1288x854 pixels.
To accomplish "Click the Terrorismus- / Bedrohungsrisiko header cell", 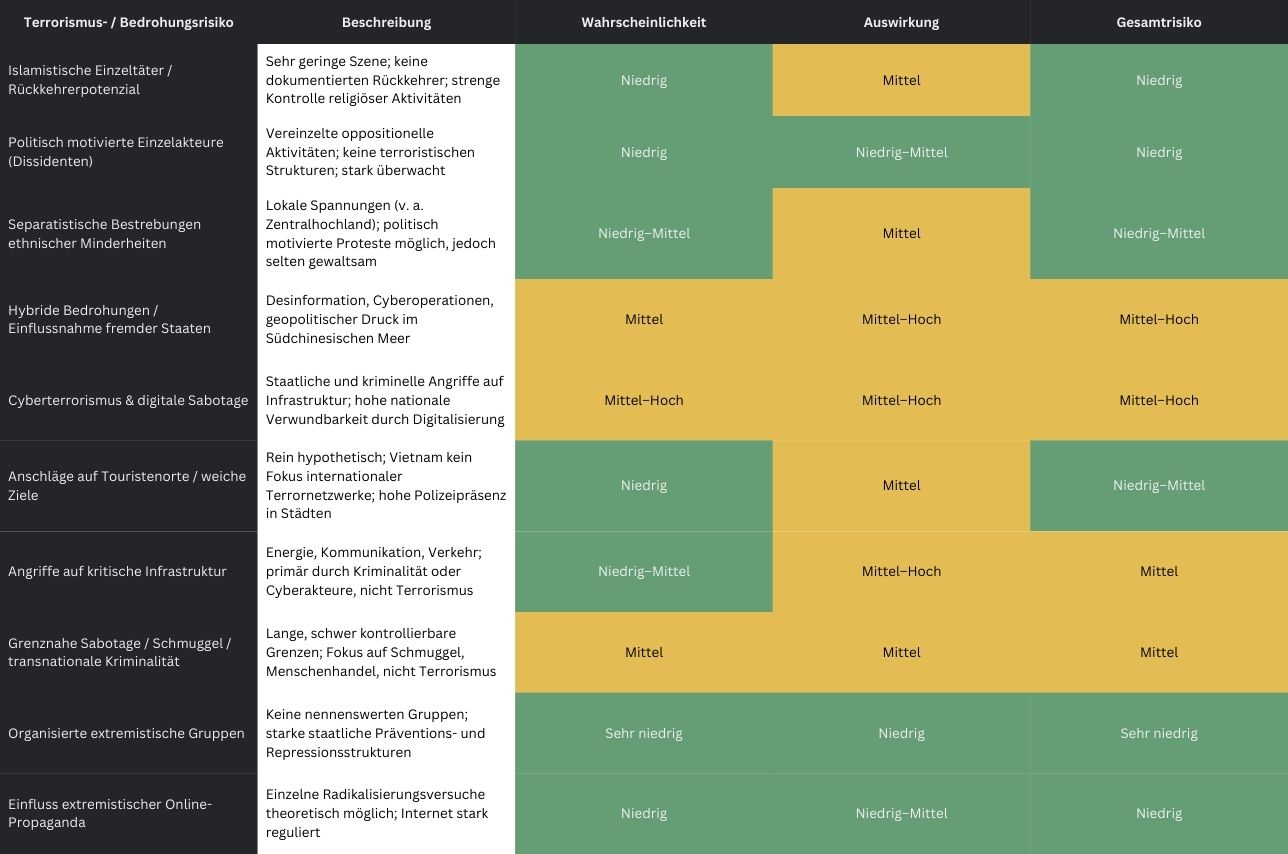I will pyautogui.click(x=128, y=22).
